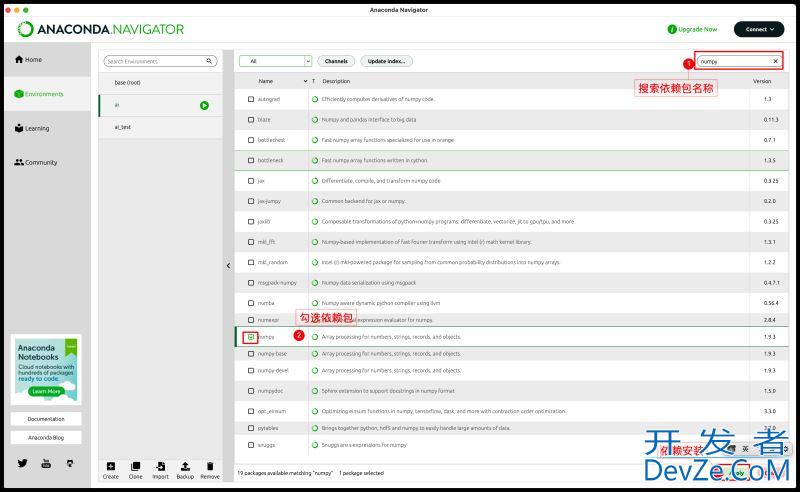
Task: Open the Anaconda Blog button
Action: click(46, 438)
